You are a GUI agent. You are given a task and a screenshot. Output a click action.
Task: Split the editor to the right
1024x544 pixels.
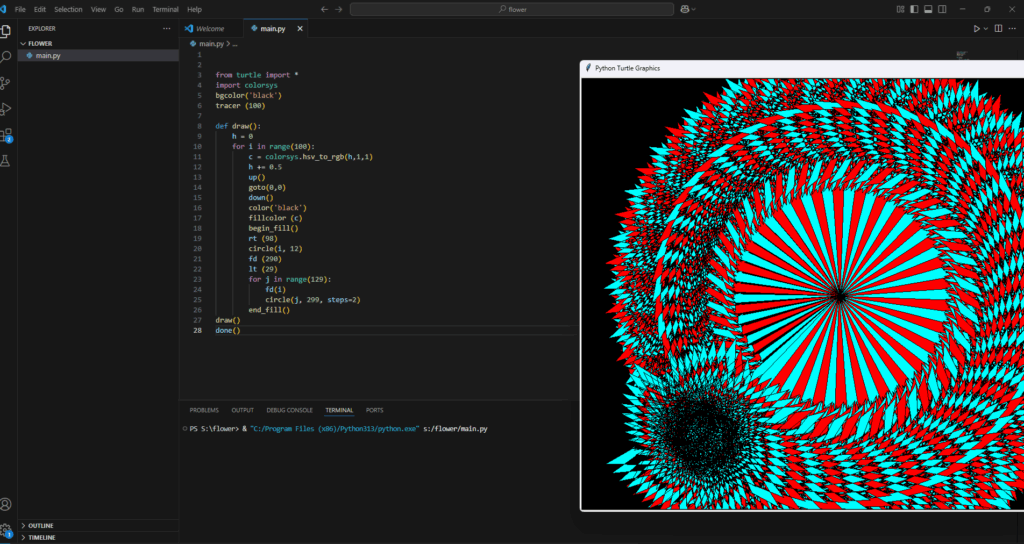pyautogui.click(x=997, y=28)
